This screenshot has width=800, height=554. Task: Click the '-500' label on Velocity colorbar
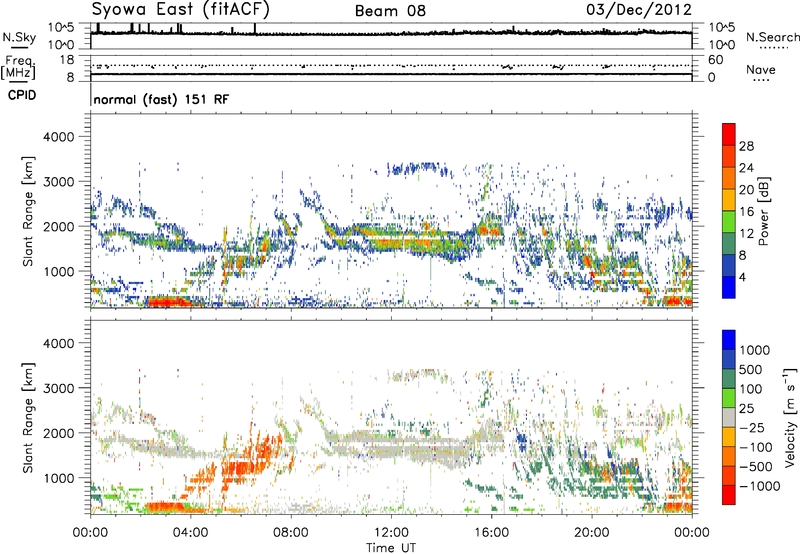point(756,466)
